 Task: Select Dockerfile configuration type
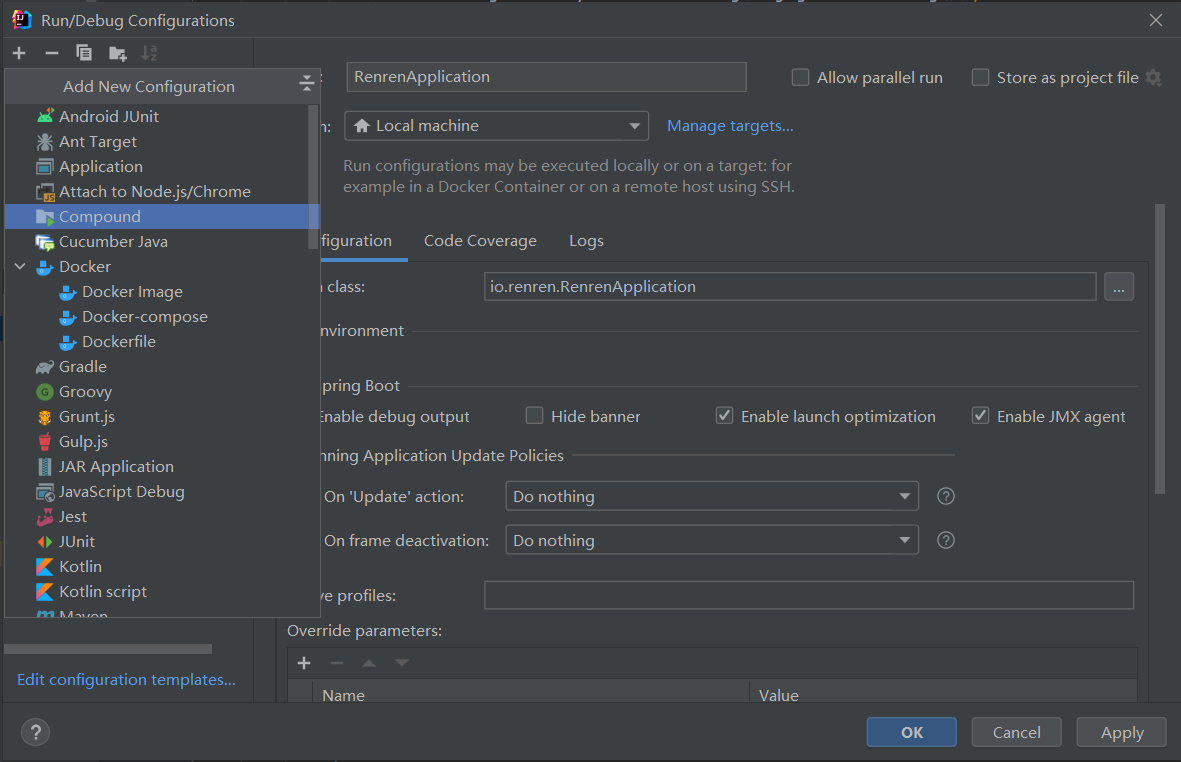click(x=162, y=341)
